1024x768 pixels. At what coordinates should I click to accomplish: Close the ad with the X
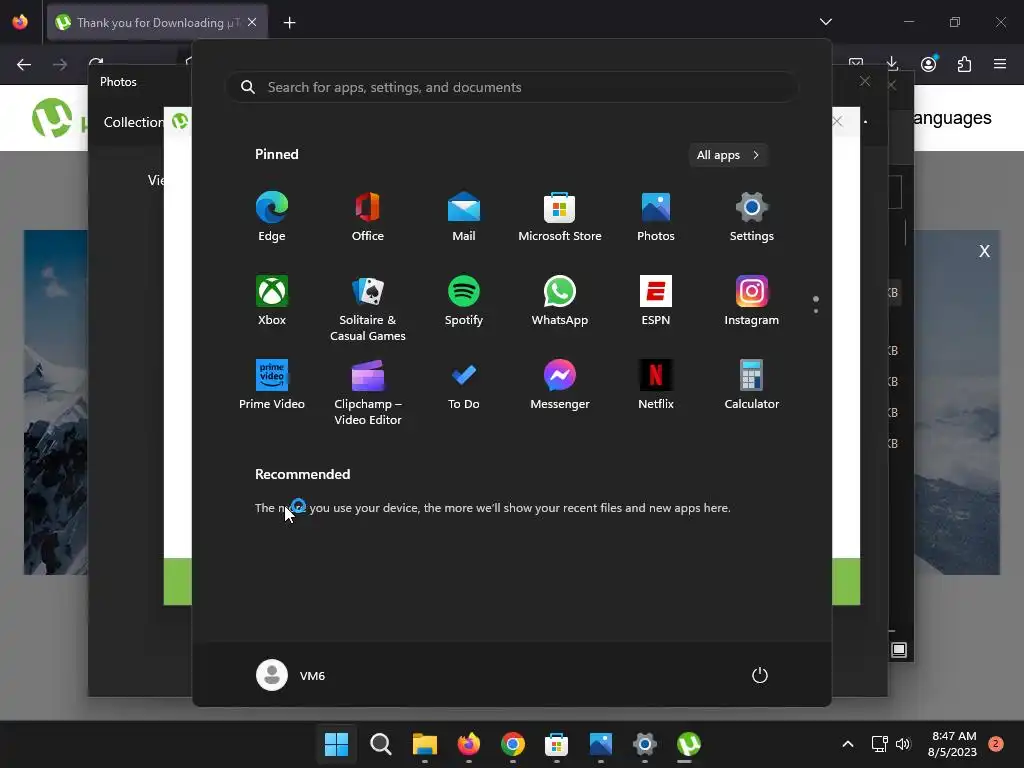click(x=984, y=251)
